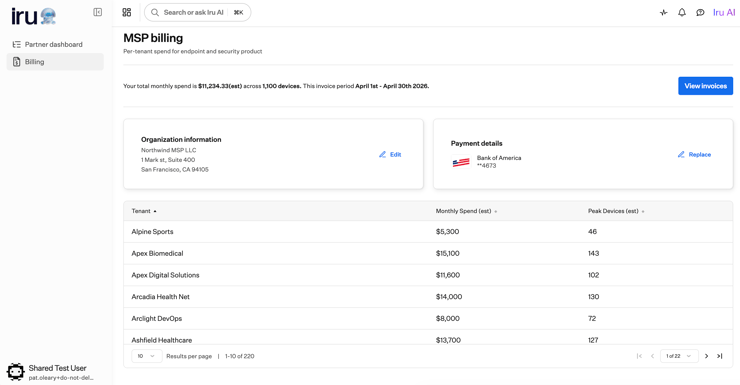Open Iru AI assistant

click(x=723, y=13)
